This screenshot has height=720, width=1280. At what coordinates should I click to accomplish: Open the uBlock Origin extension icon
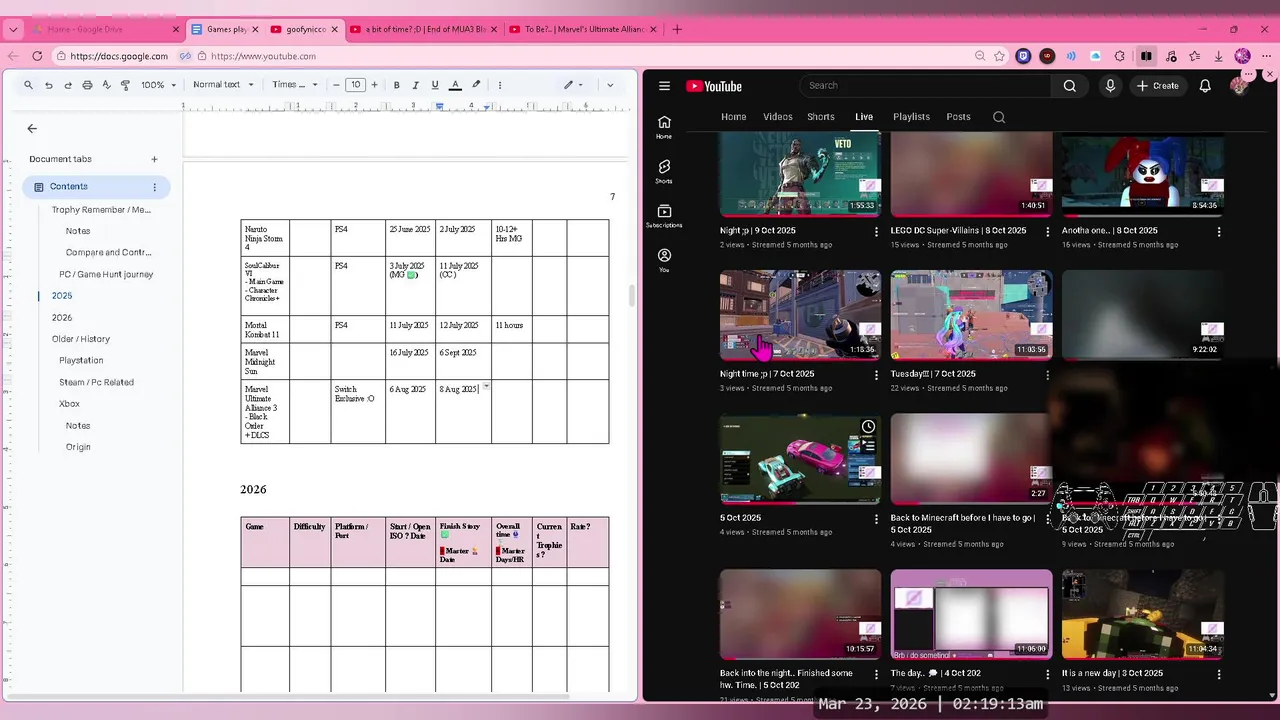click(x=1047, y=56)
